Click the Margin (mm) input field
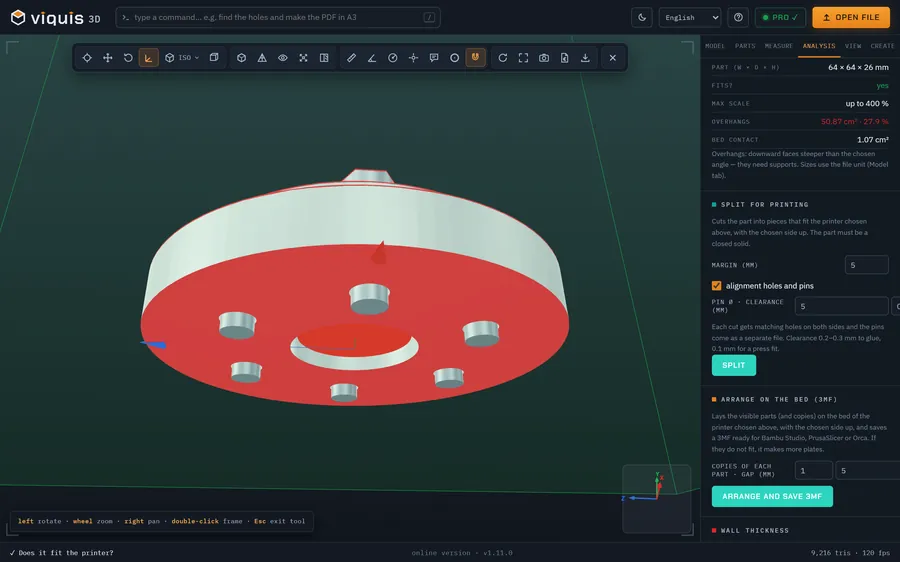 pos(867,265)
